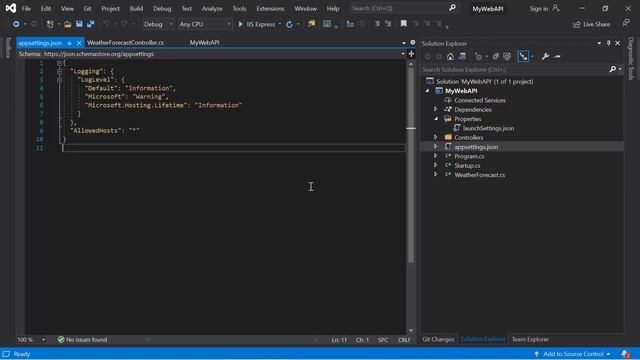
Task: Open the Any CPU platform dropdown
Action: (x=205, y=24)
